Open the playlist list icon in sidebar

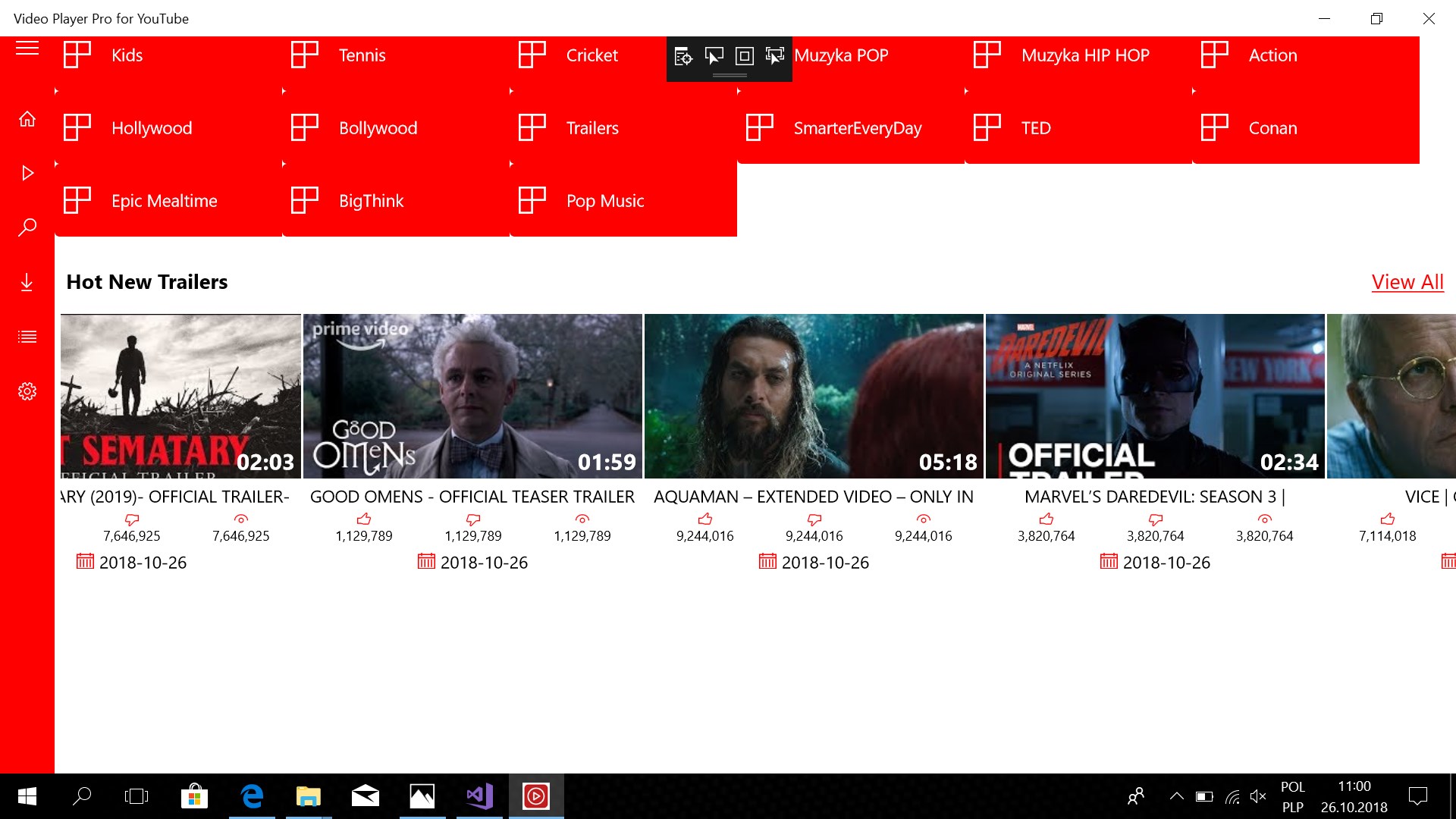point(27,337)
